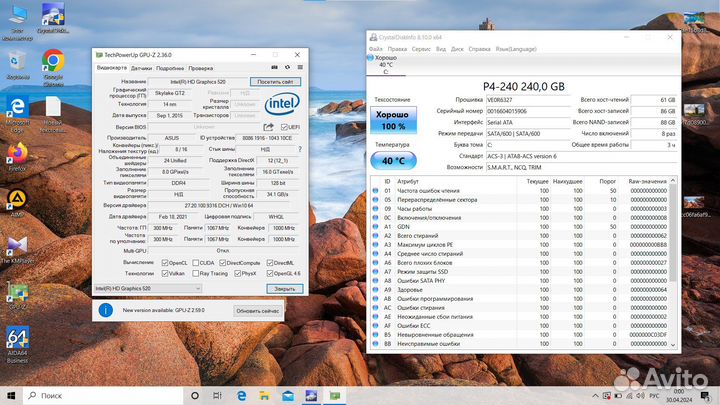Open Google Chrome desktop icon
Viewport: 720px width, 405px height.
53,68
